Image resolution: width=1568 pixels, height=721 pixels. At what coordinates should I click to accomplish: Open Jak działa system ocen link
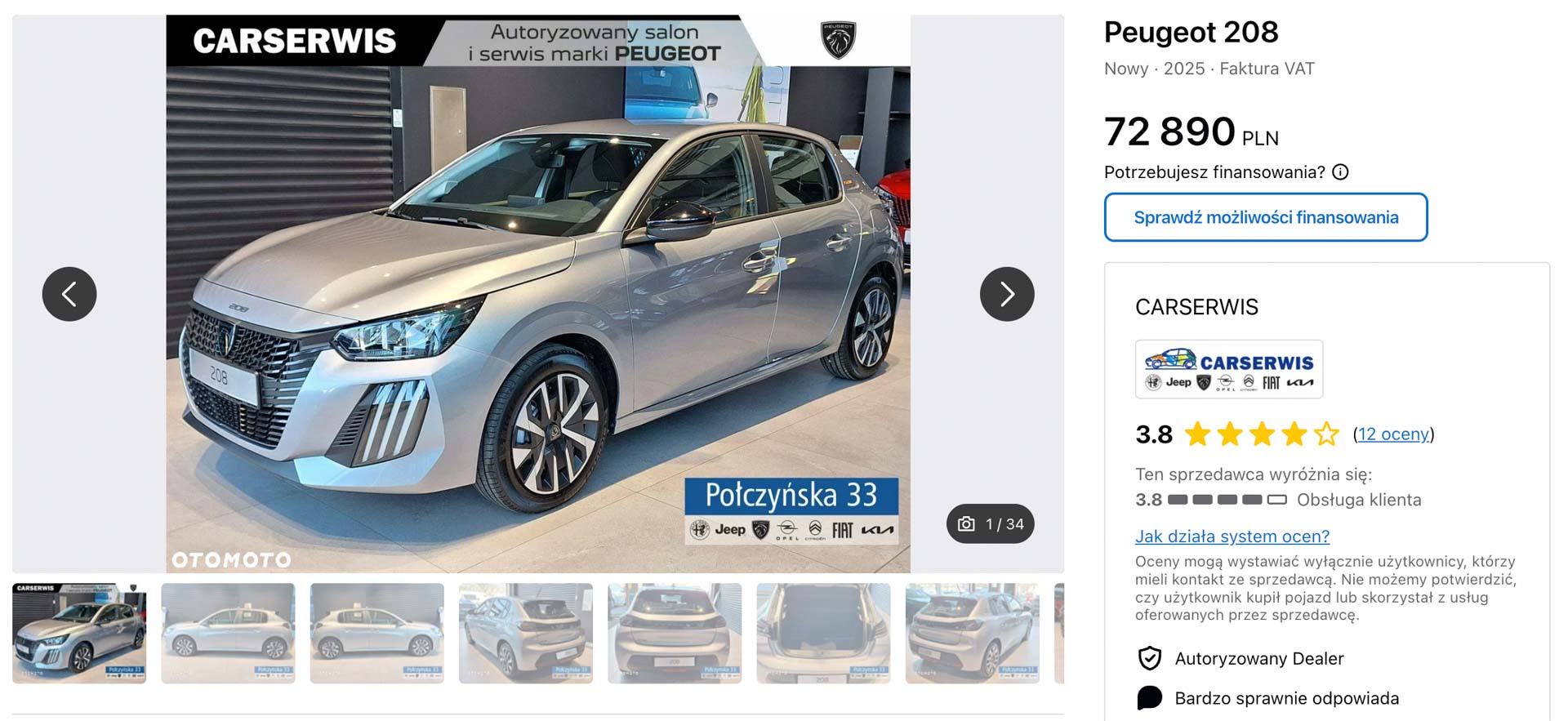pyautogui.click(x=1232, y=536)
